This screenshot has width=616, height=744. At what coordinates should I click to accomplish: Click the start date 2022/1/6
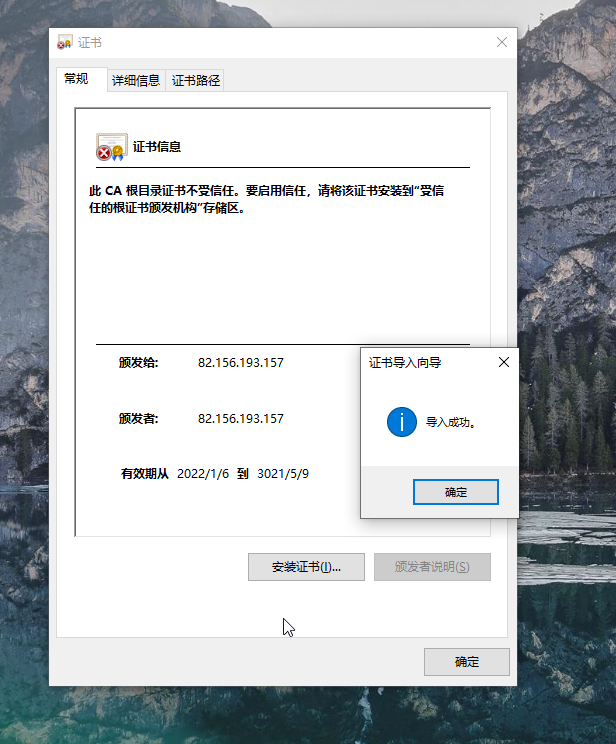tap(203, 474)
